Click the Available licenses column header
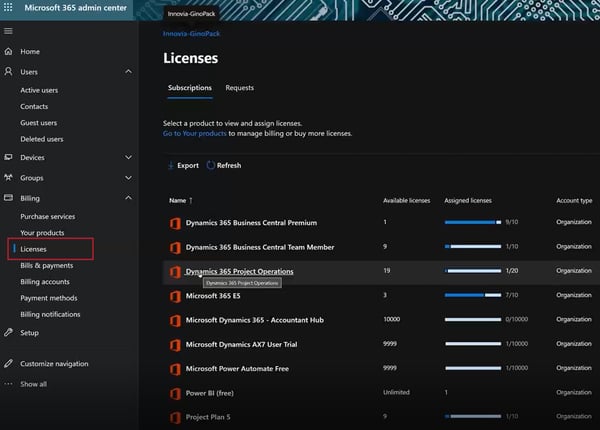The width and height of the screenshot is (600, 430). pyautogui.click(x=406, y=200)
